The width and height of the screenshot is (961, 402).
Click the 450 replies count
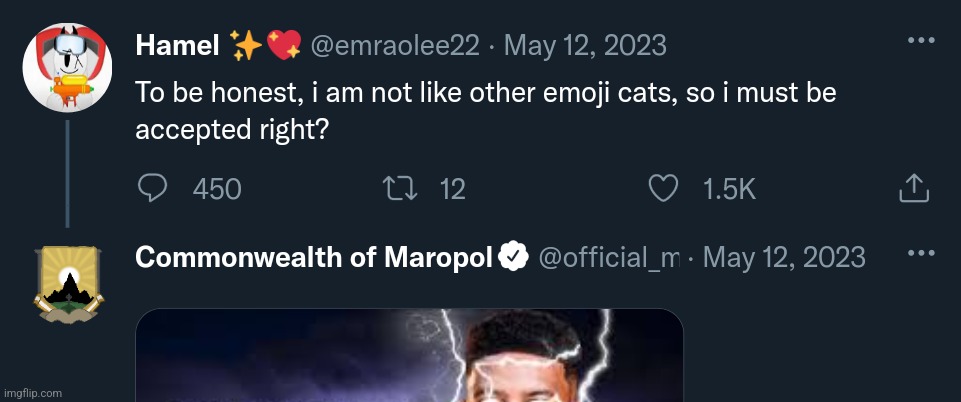pyautogui.click(x=216, y=189)
